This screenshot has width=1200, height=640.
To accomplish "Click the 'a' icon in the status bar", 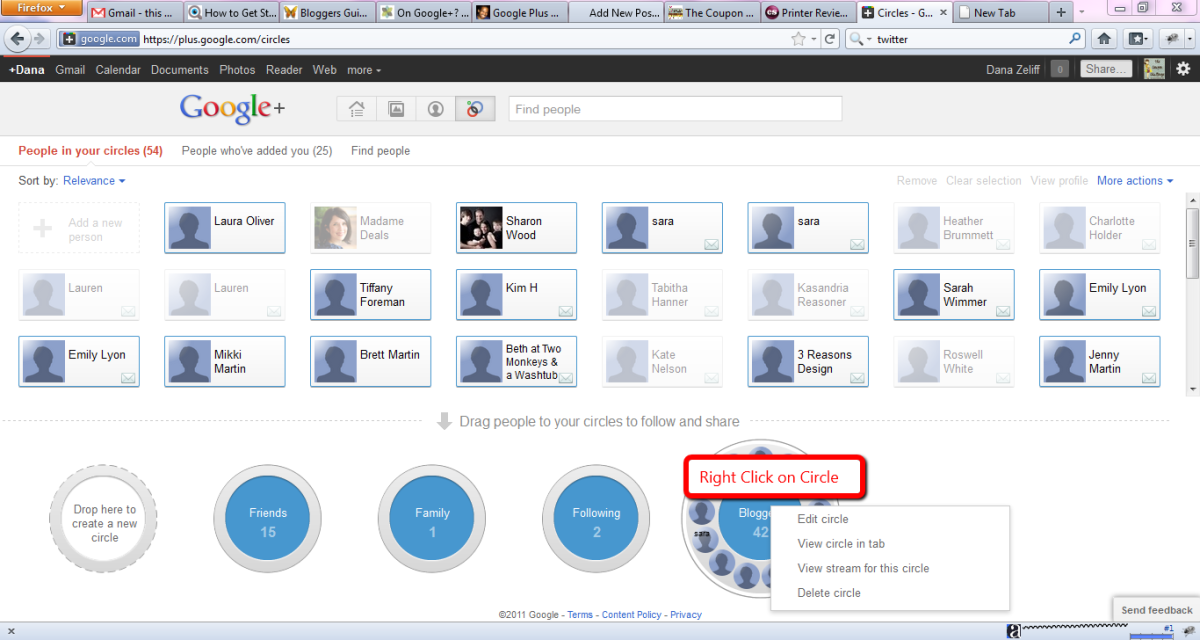I will pyautogui.click(x=1014, y=631).
